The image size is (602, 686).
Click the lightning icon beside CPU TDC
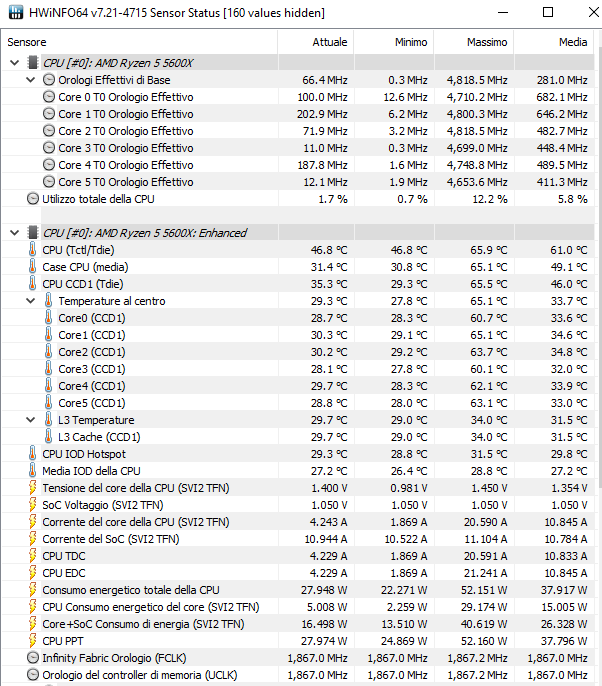pyautogui.click(x=32, y=556)
